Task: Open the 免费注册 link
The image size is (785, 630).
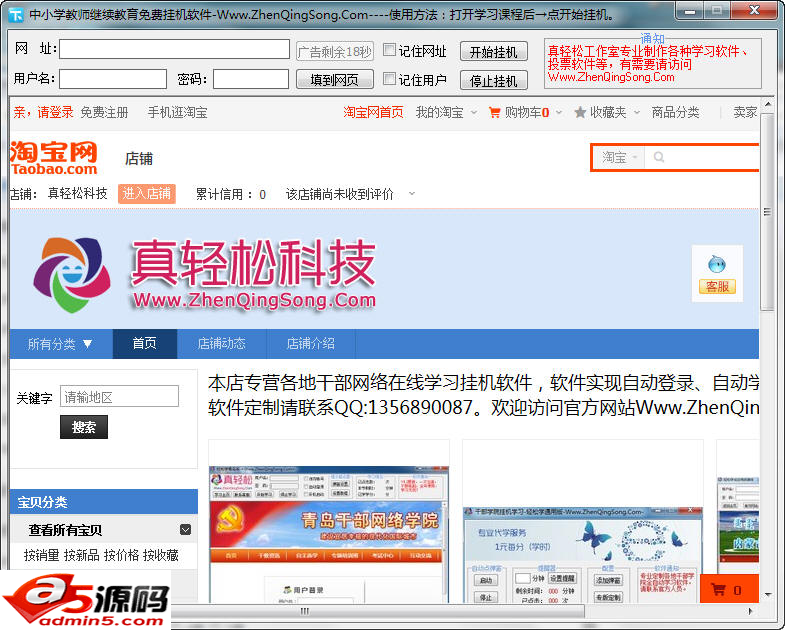Action: tap(104, 113)
